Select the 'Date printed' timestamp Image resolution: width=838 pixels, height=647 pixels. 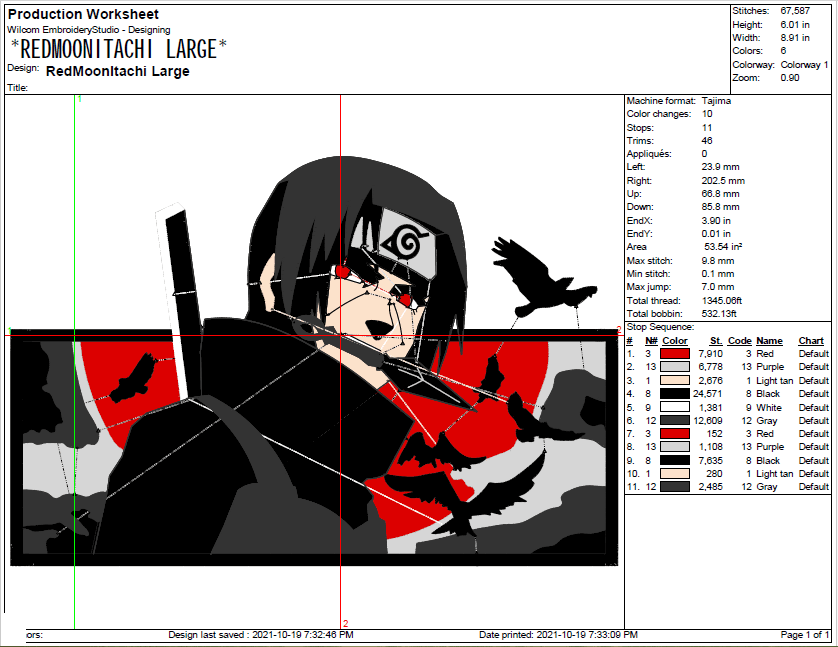(558, 635)
